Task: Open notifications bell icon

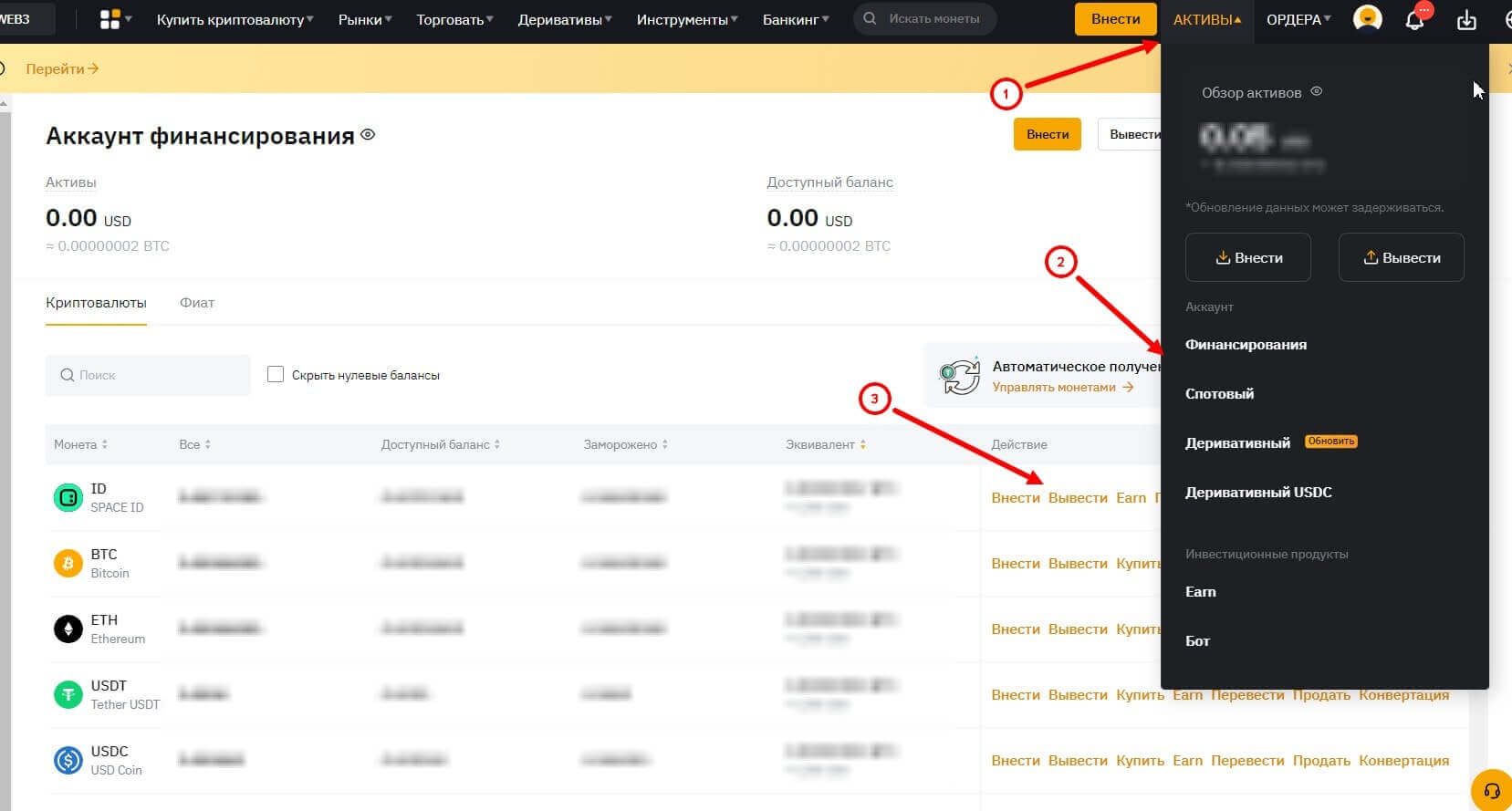Action: 1414,20
